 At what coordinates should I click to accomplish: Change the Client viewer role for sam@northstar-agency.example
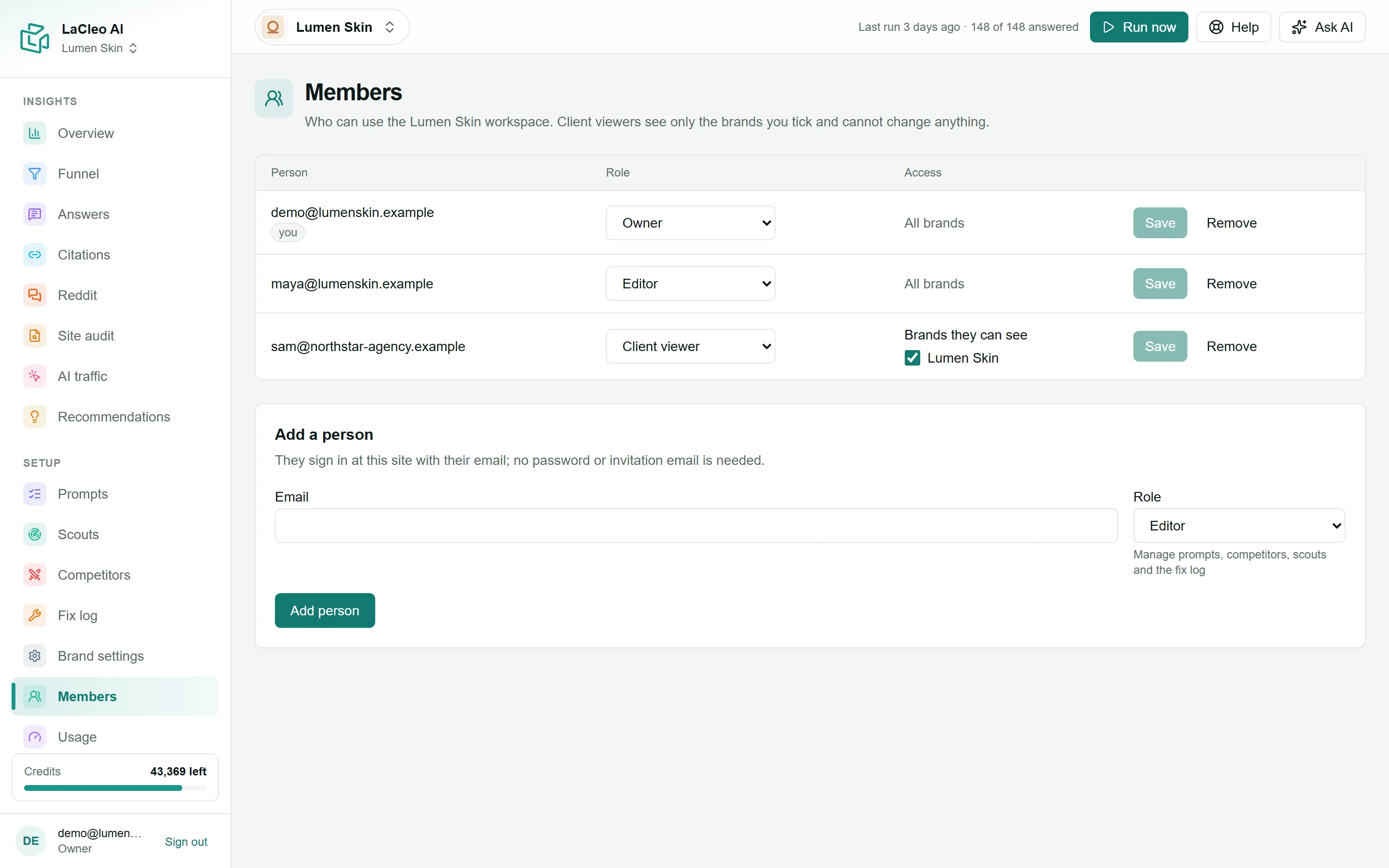point(690,346)
